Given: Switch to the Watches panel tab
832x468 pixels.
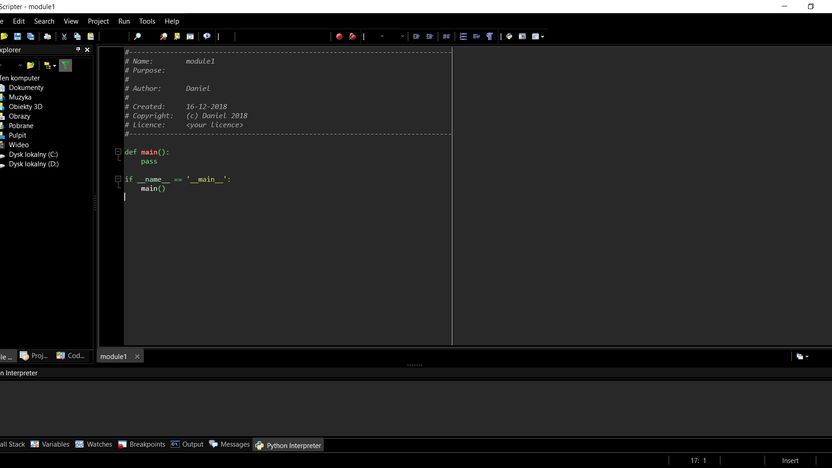Looking at the screenshot, I should tap(94, 445).
